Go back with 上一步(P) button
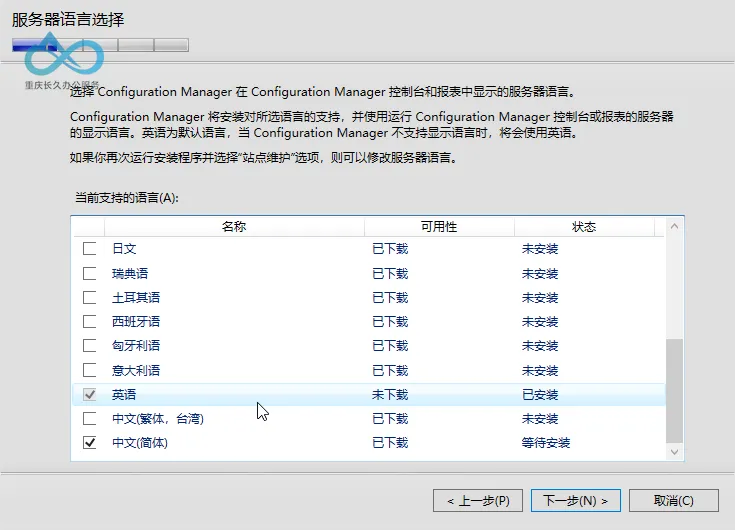735x530 pixels. (478, 501)
